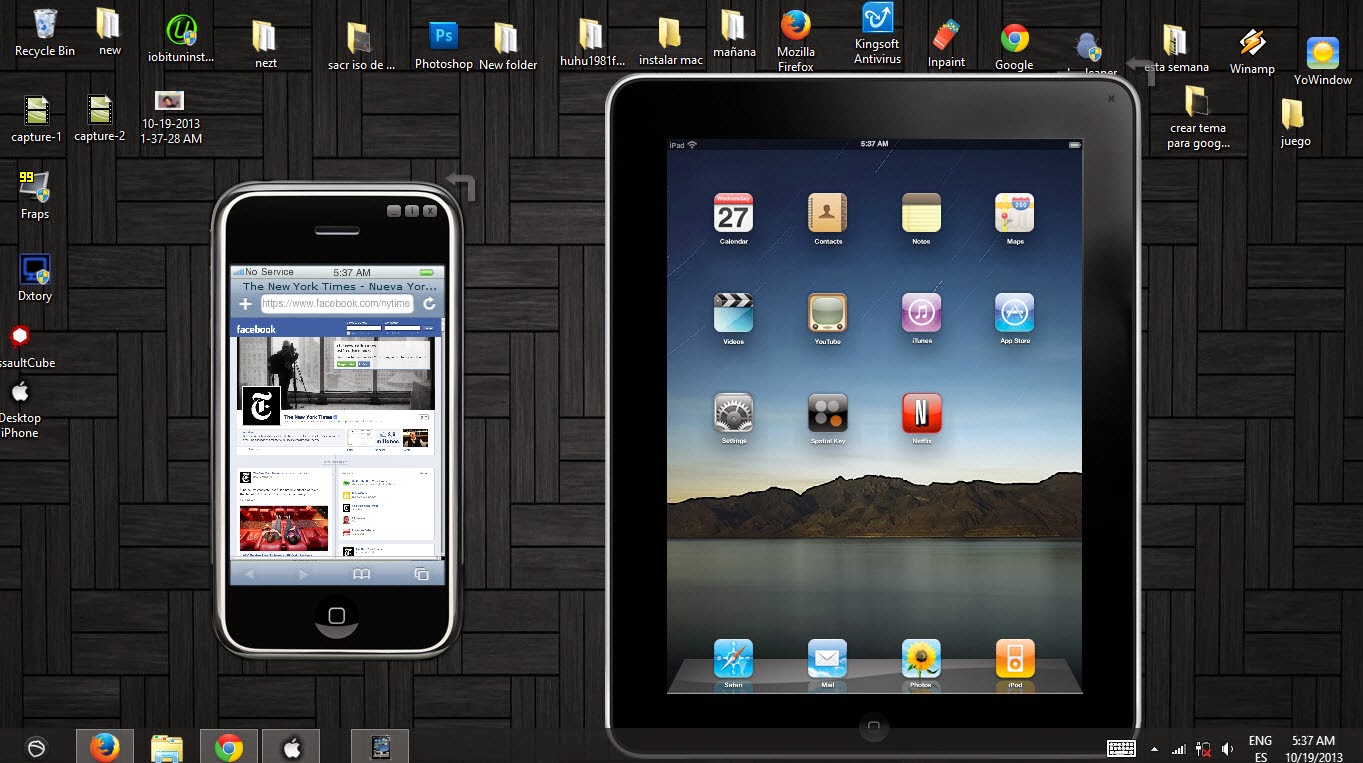Select the capture-2 video file
This screenshot has height=763, width=1363.
pos(99,119)
